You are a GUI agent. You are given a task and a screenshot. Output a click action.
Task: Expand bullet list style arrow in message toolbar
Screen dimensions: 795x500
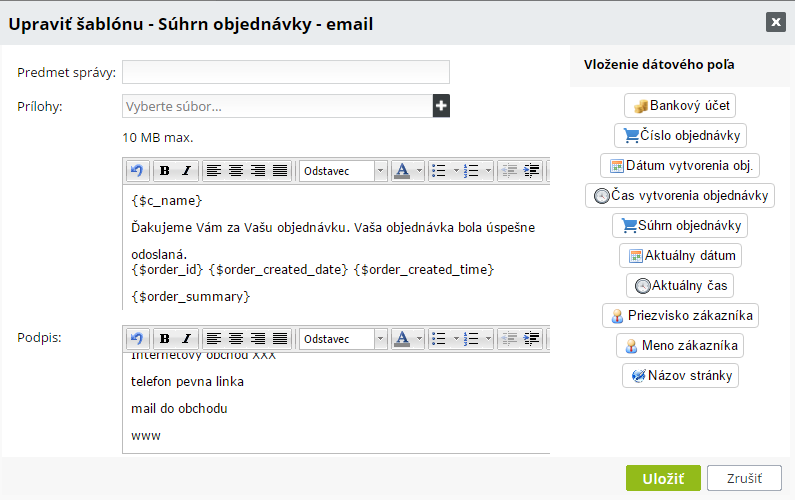pos(455,171)
